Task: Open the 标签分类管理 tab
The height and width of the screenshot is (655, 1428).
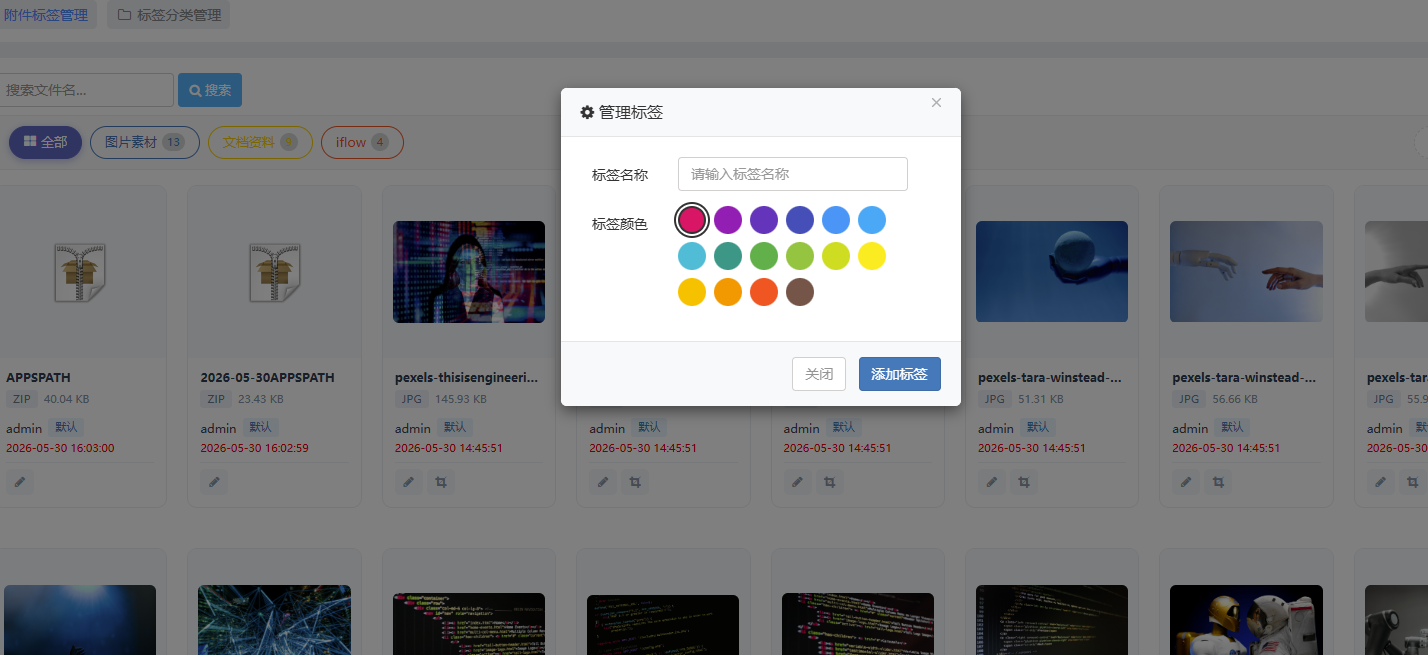Action: pos(168,15)
